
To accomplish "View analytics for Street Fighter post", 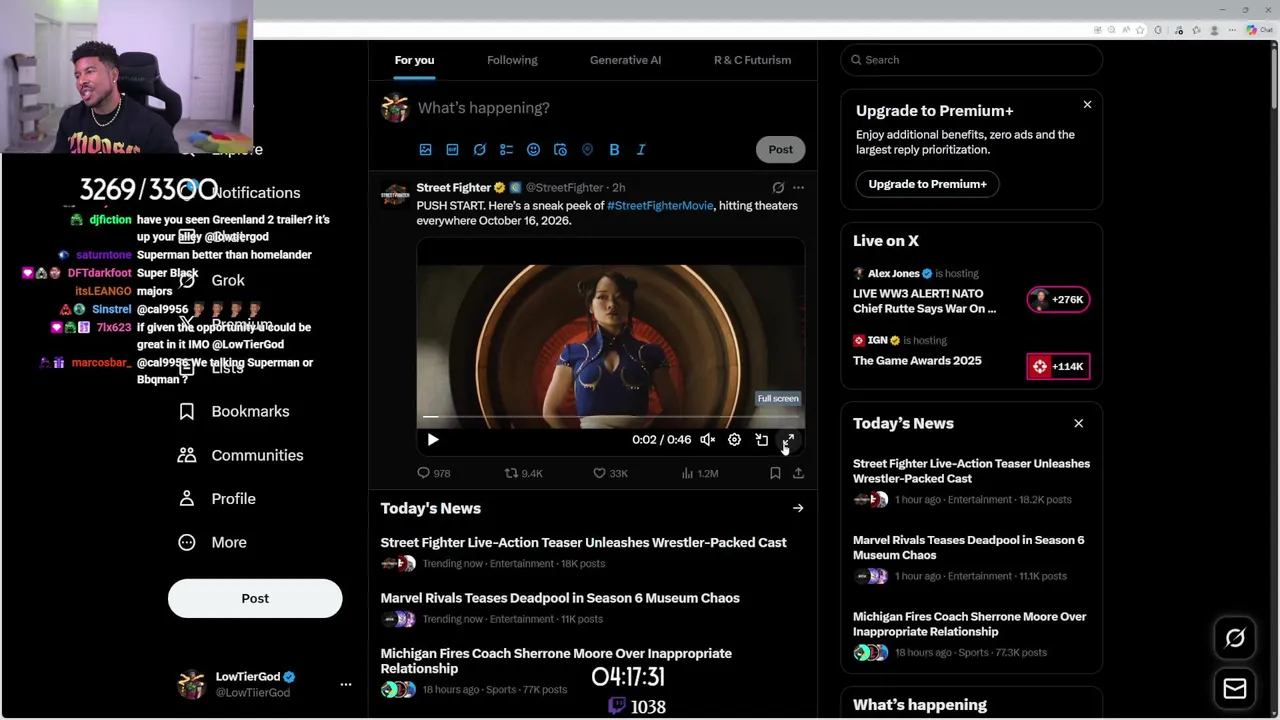I will 699,473.
